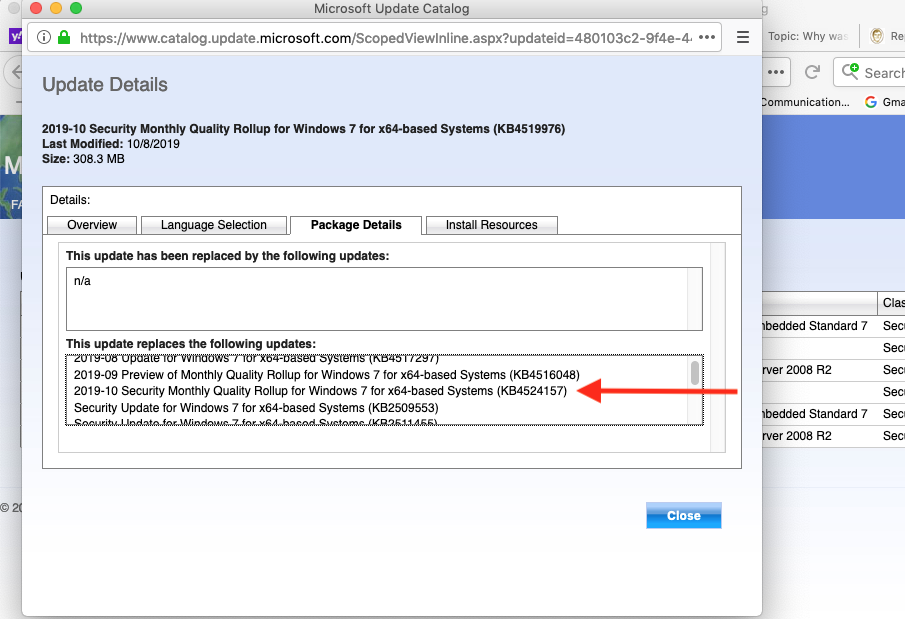Viewport: 905px width, 619px height.
Task: Click the replaced updates list scrollbar thumb
Action: point(695,373)
